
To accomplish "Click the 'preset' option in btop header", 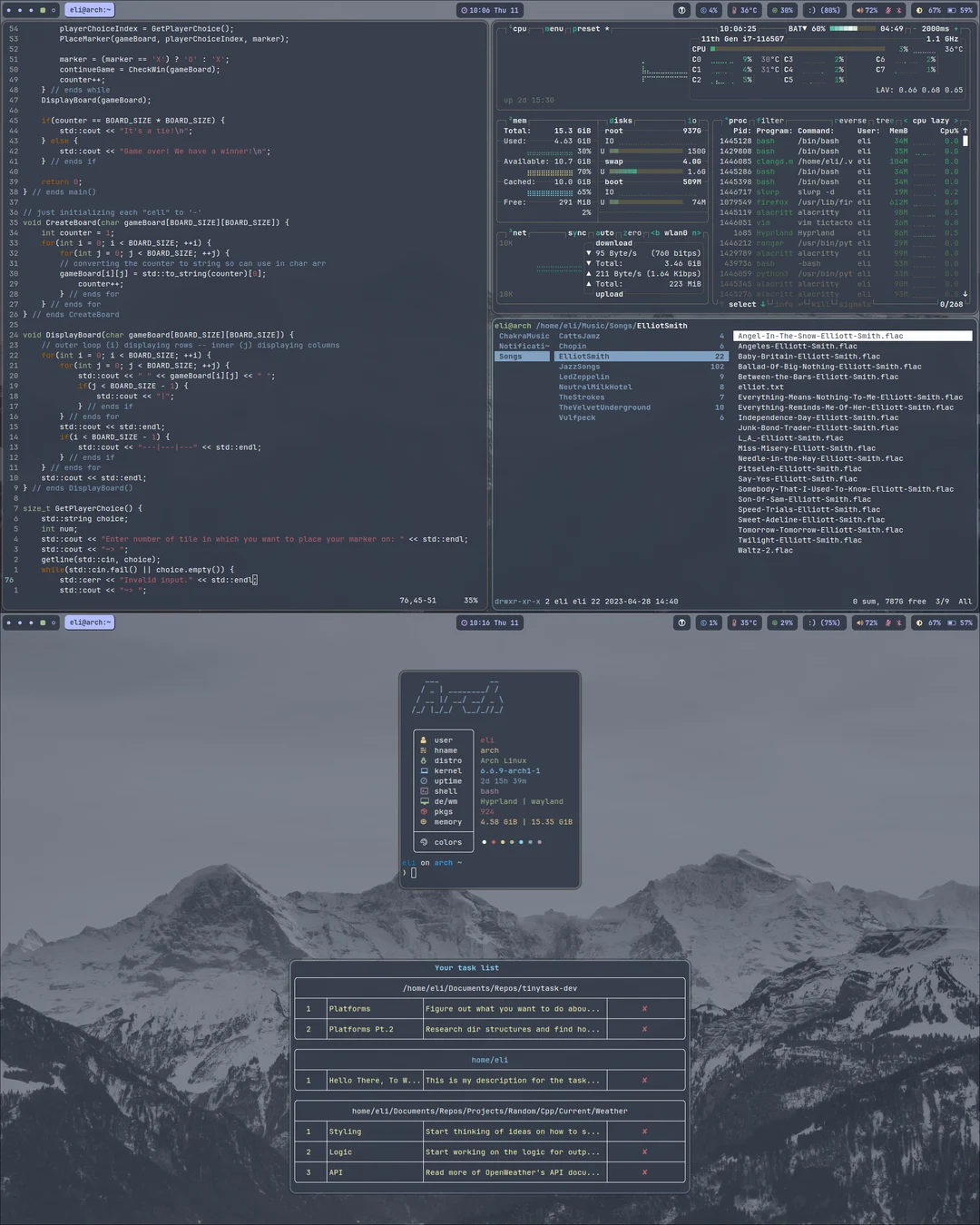I will pyautogui.click(x=586, y=29).
